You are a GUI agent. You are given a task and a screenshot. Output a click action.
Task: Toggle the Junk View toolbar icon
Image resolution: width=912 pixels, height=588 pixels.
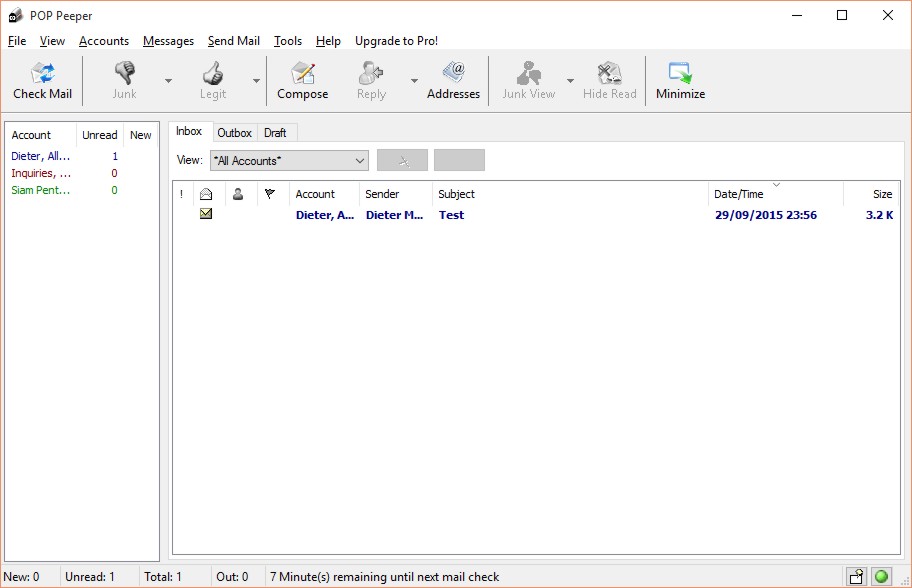point(529,73)
